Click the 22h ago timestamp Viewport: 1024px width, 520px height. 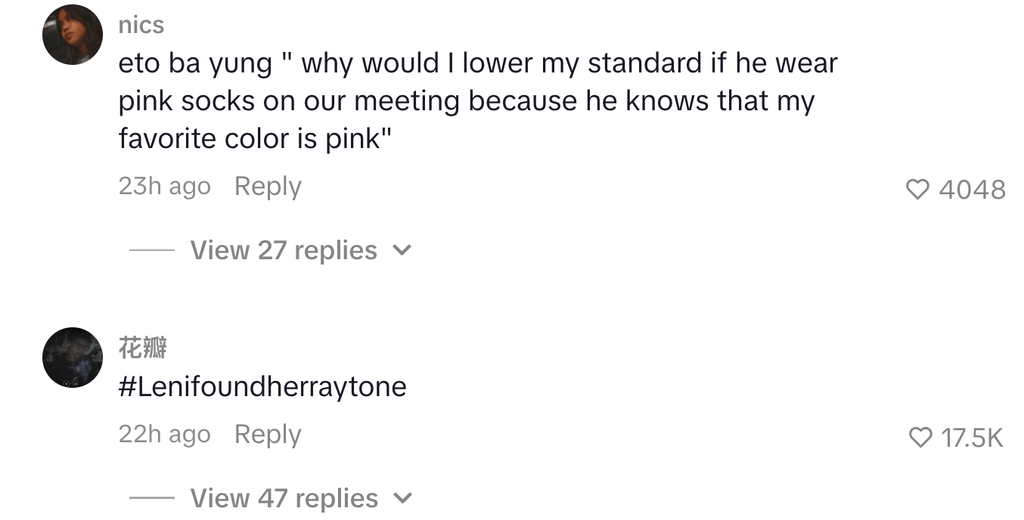coord(164,435)
